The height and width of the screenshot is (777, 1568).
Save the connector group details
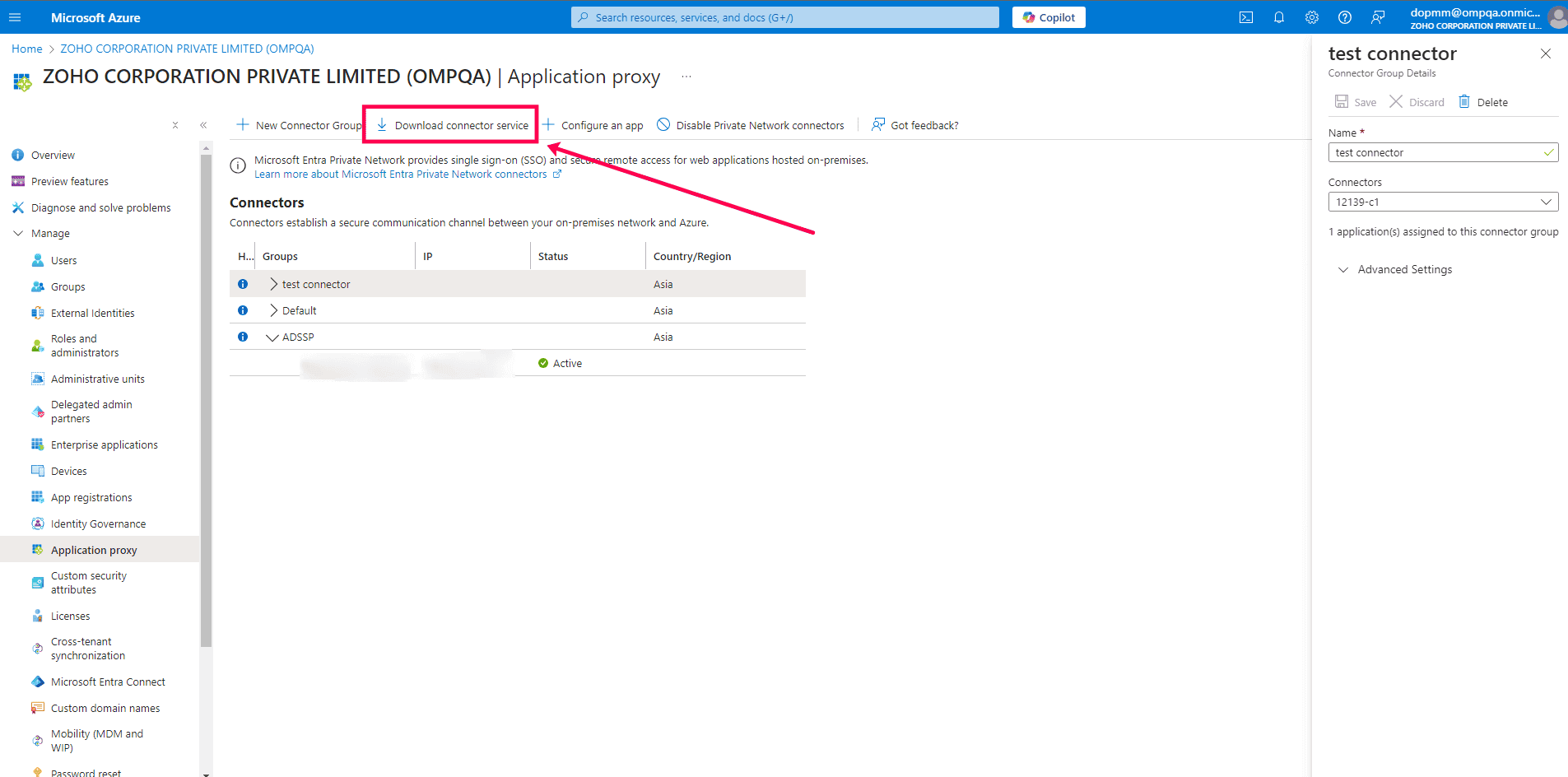1356,102
